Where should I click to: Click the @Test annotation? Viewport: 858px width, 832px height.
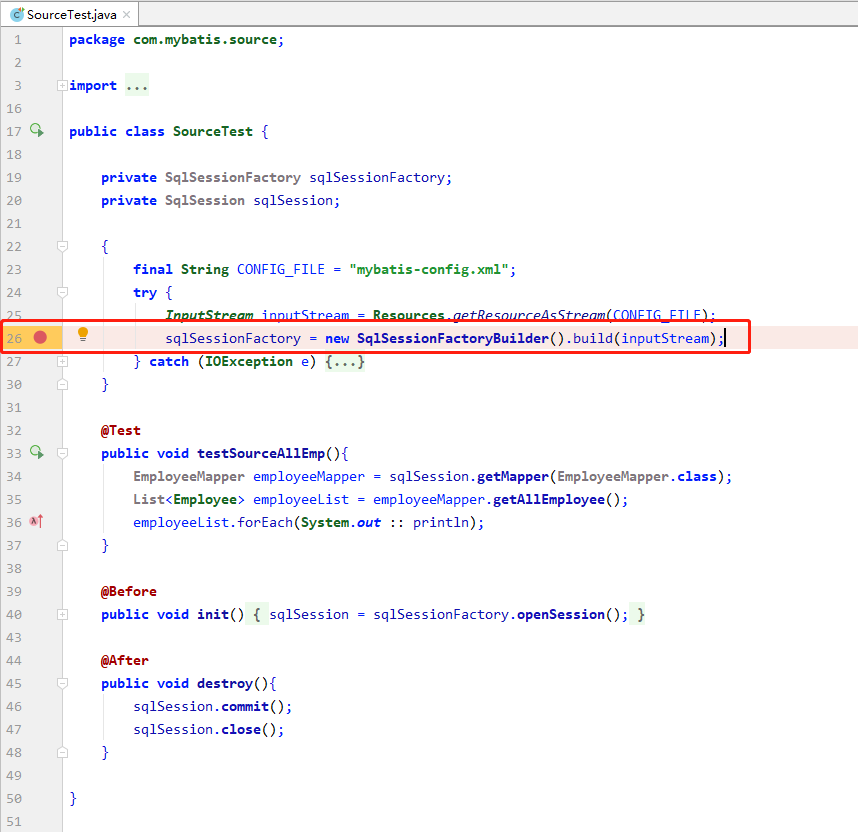pos(121,430)
